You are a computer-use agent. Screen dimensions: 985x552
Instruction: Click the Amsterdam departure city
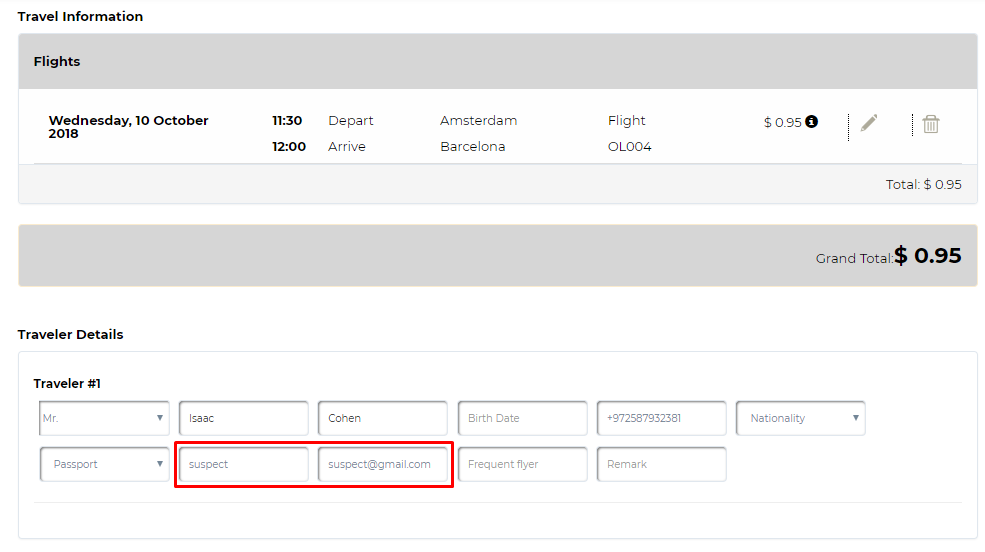[x=479, y=121]
